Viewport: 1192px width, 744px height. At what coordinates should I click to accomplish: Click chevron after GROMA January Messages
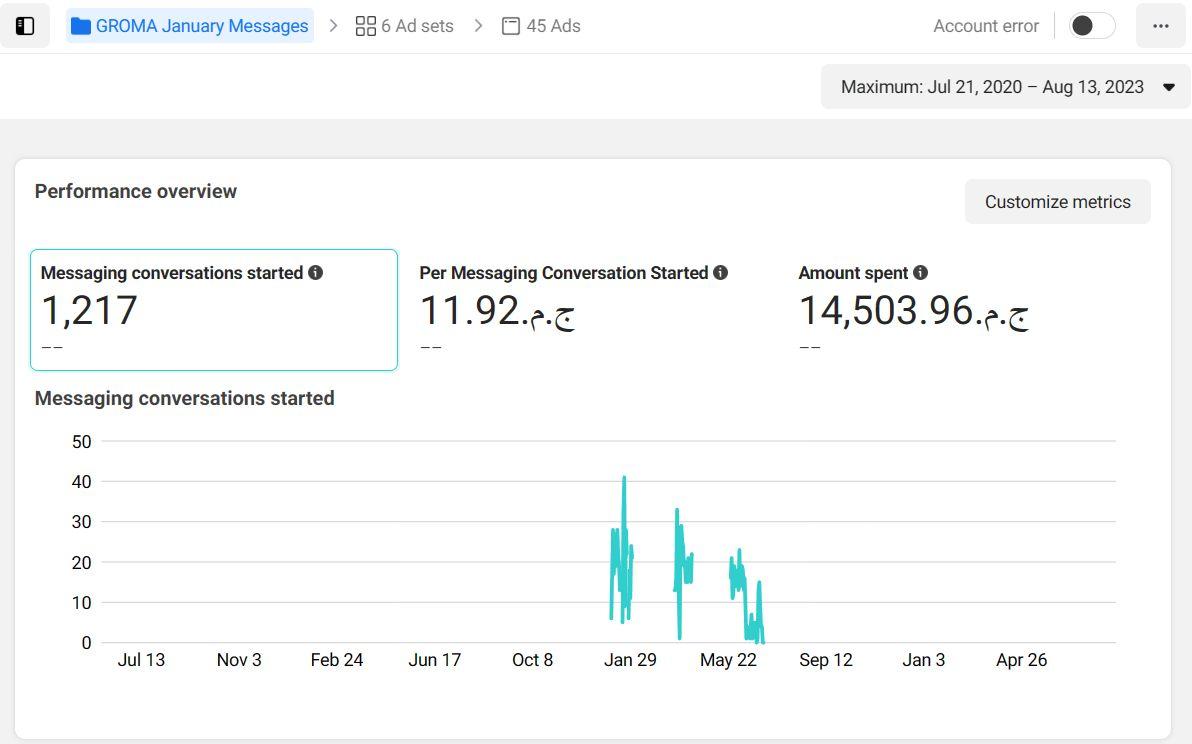[334, 26]
